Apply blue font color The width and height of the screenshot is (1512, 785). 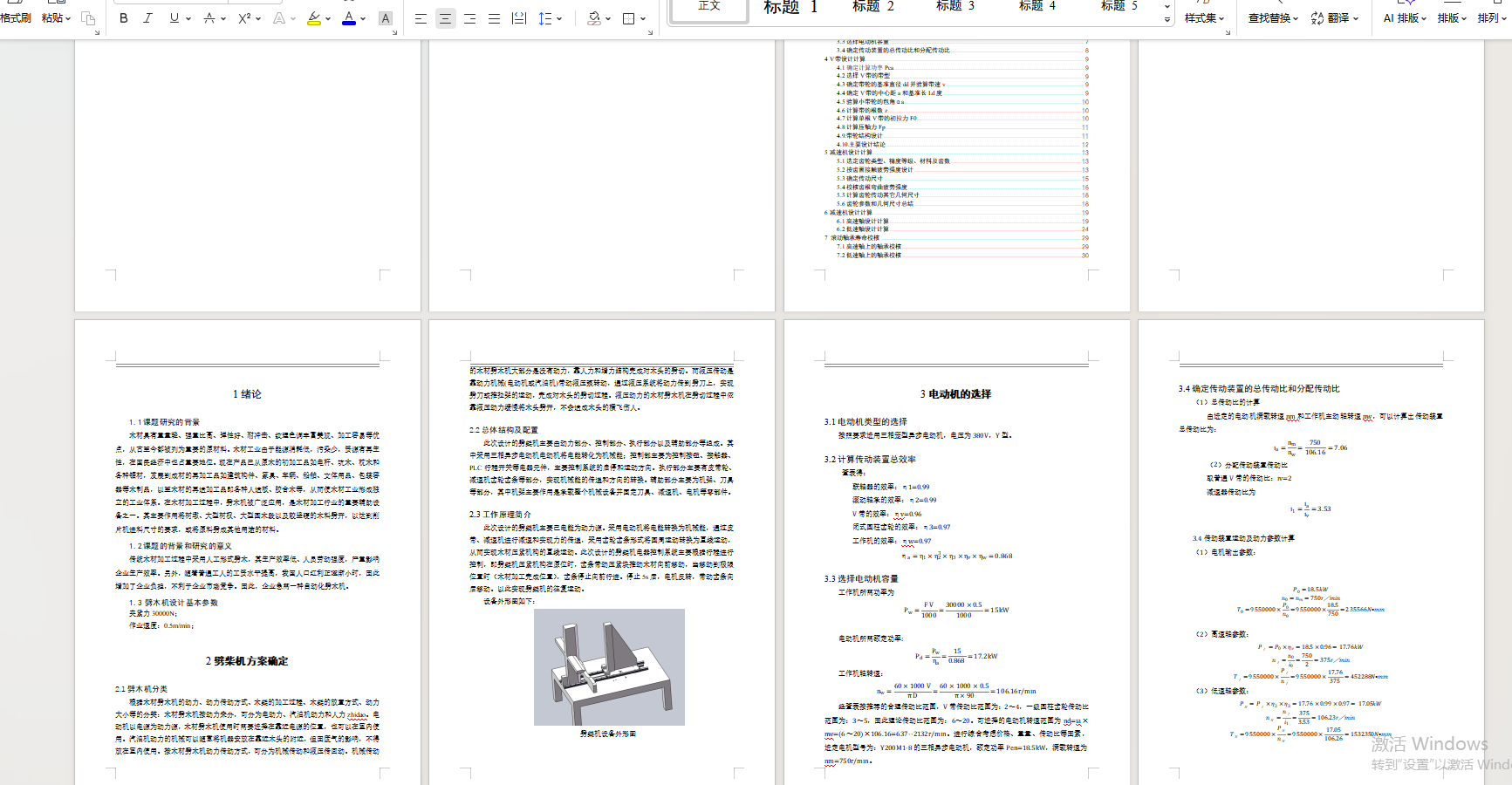pos(349,18)
